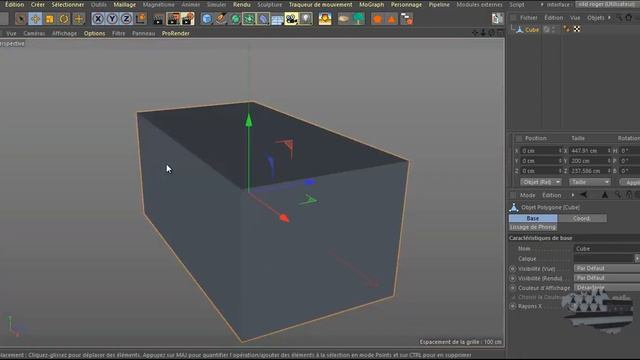Add a floor environment object
The width and height of the screenshot is (640, 360).
(x=277, y=19)
